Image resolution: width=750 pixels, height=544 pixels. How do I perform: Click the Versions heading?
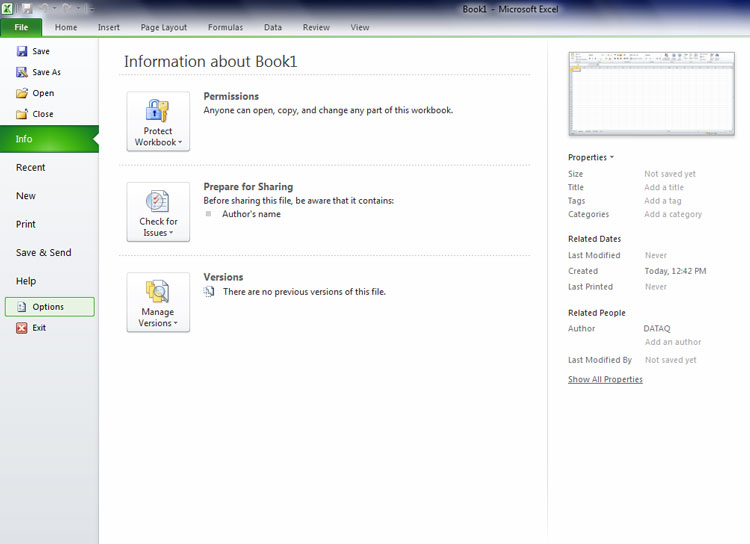pos(223,277)
